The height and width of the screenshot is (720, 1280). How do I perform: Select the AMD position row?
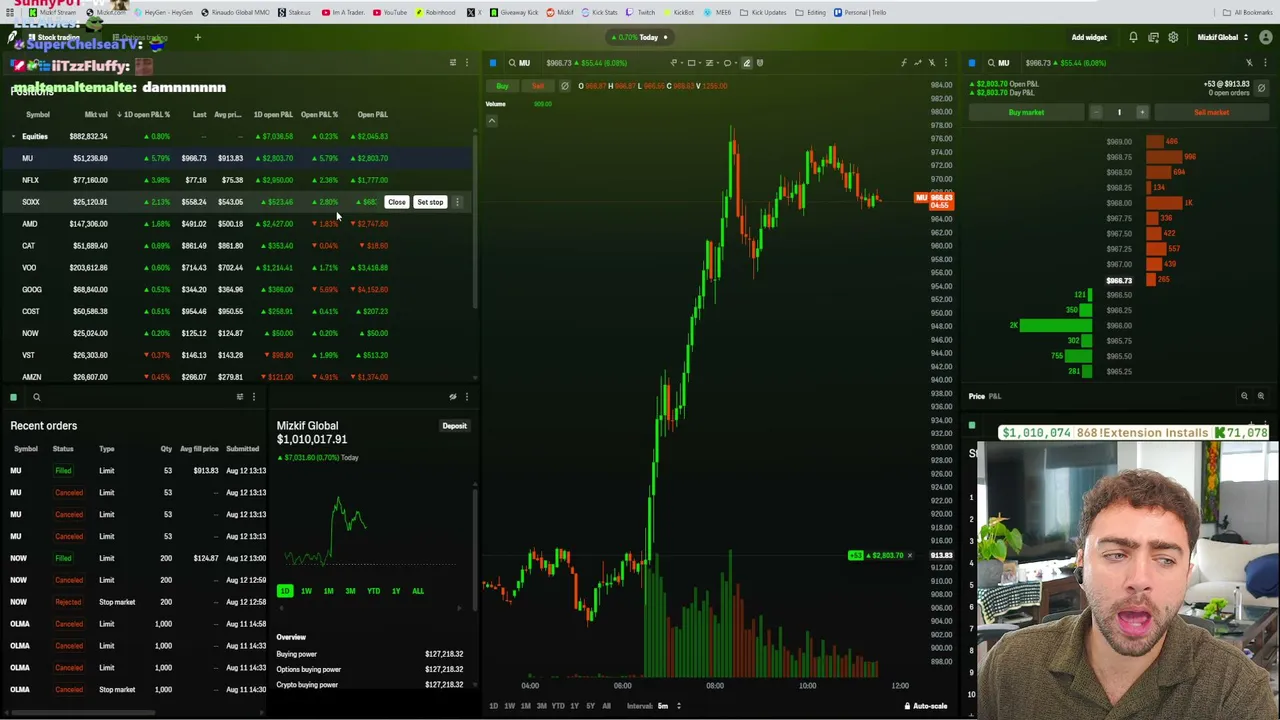[237, 224]
